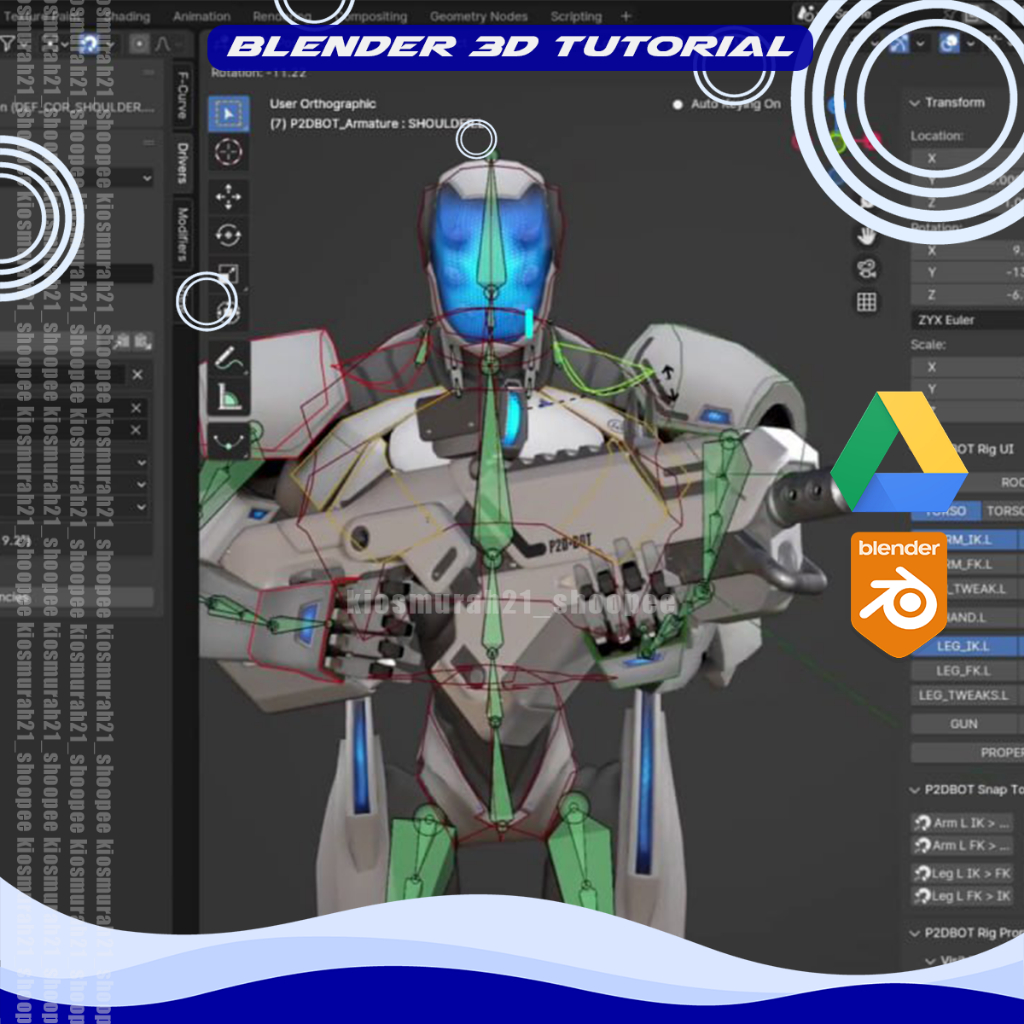The height and width of the screenshot is (1024, 1024).
Task: Switch to the Shading workspace tab
Action: [x=129, y=16]
